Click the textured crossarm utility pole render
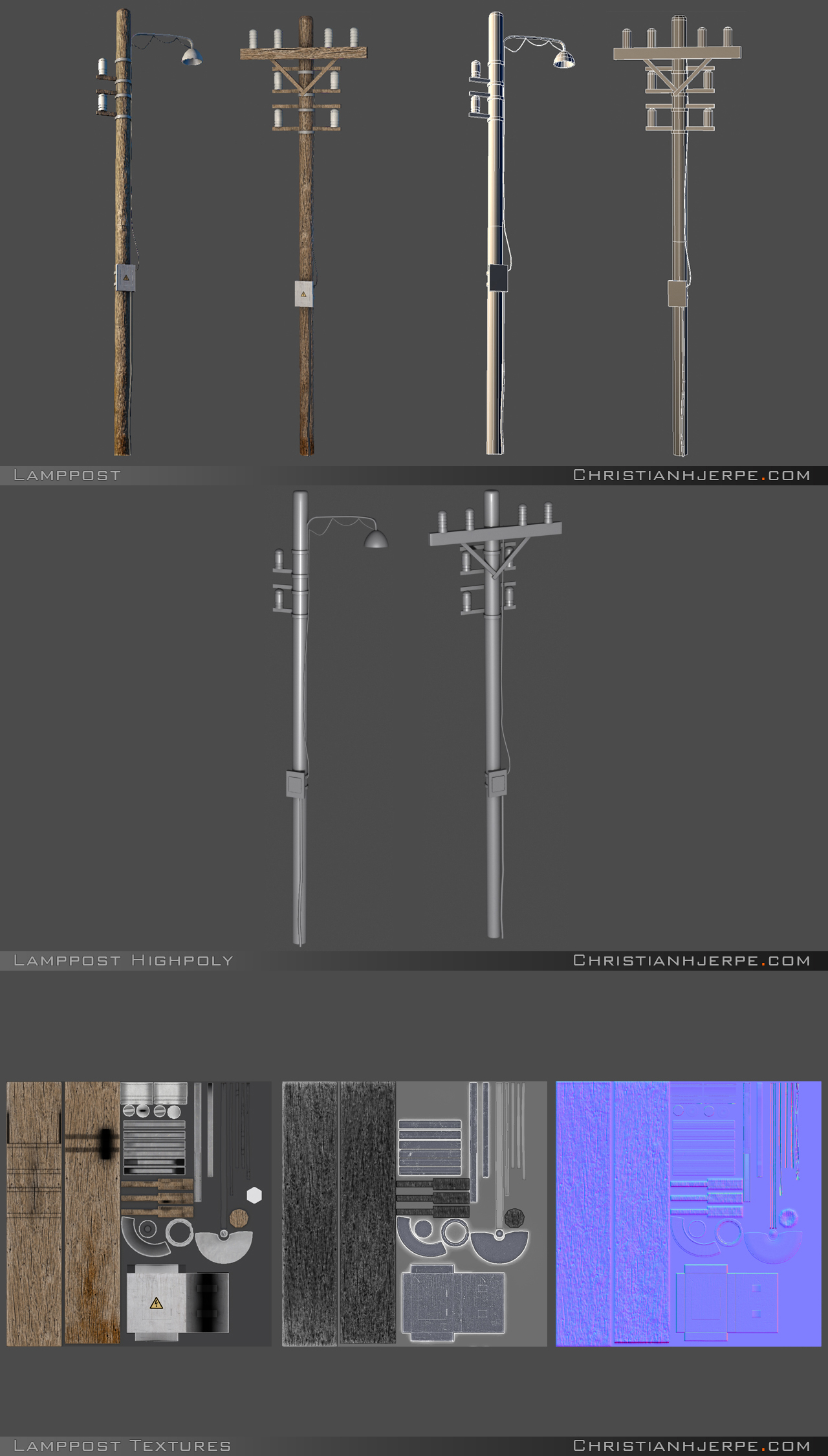Screen dimensions: 828x1456 [x=305, y=236]
